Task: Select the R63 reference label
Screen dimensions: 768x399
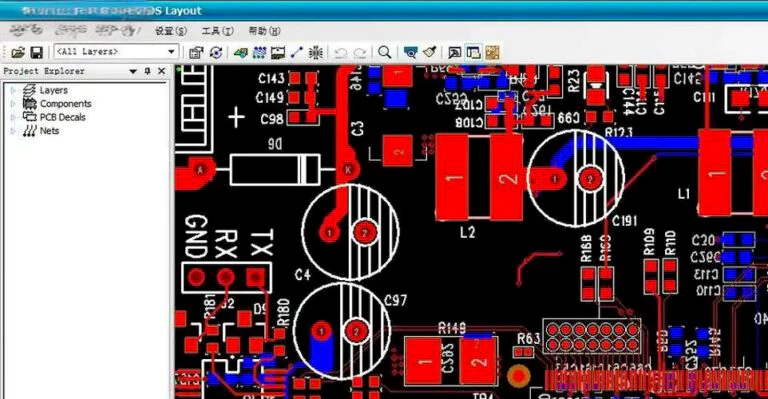Action: pyautogui.click(x=529, y=338)
